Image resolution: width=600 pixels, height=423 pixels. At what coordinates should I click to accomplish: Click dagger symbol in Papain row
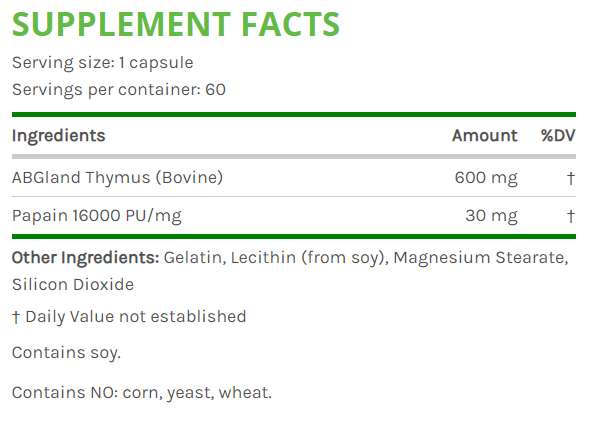tap(570, 215)
